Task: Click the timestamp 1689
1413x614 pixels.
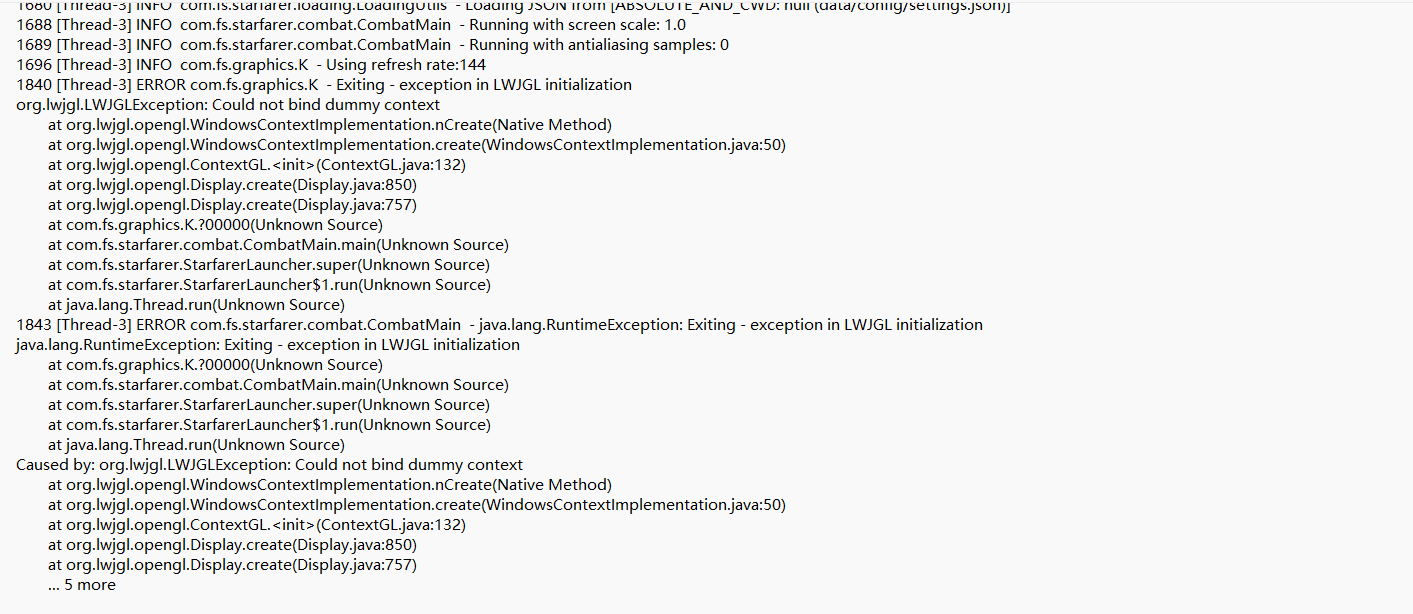Action: tap(34, 45)
